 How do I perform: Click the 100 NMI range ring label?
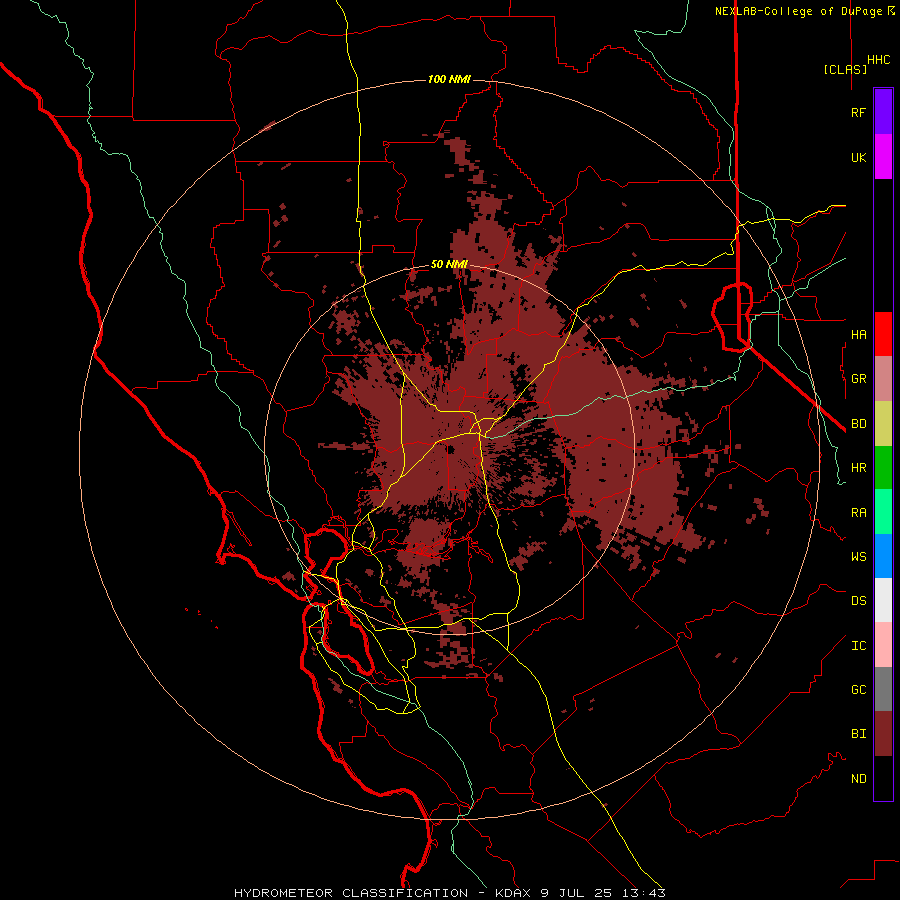[x=449, y=79]
